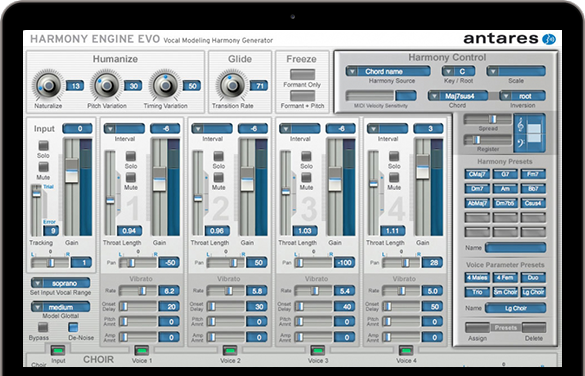Open Model Glottal medium dropdown
Viewport: 585px width, 376px height.
(60, 307)
